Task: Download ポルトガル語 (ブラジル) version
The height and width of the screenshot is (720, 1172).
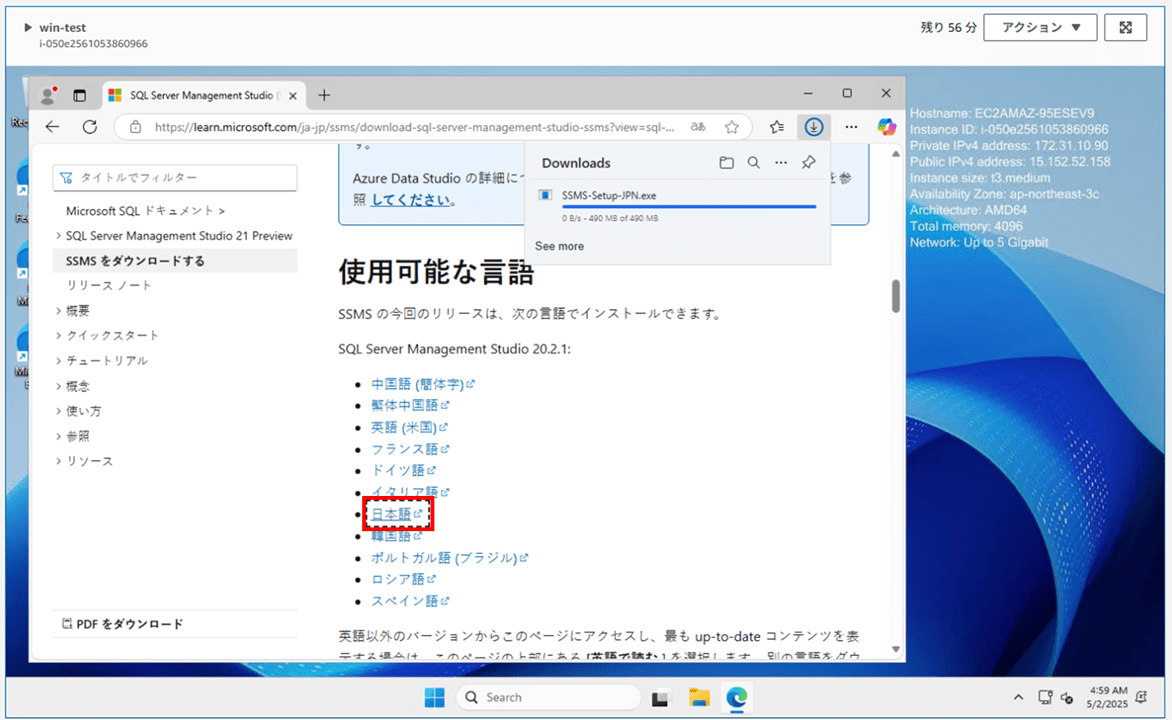Action: click(449, 558)
